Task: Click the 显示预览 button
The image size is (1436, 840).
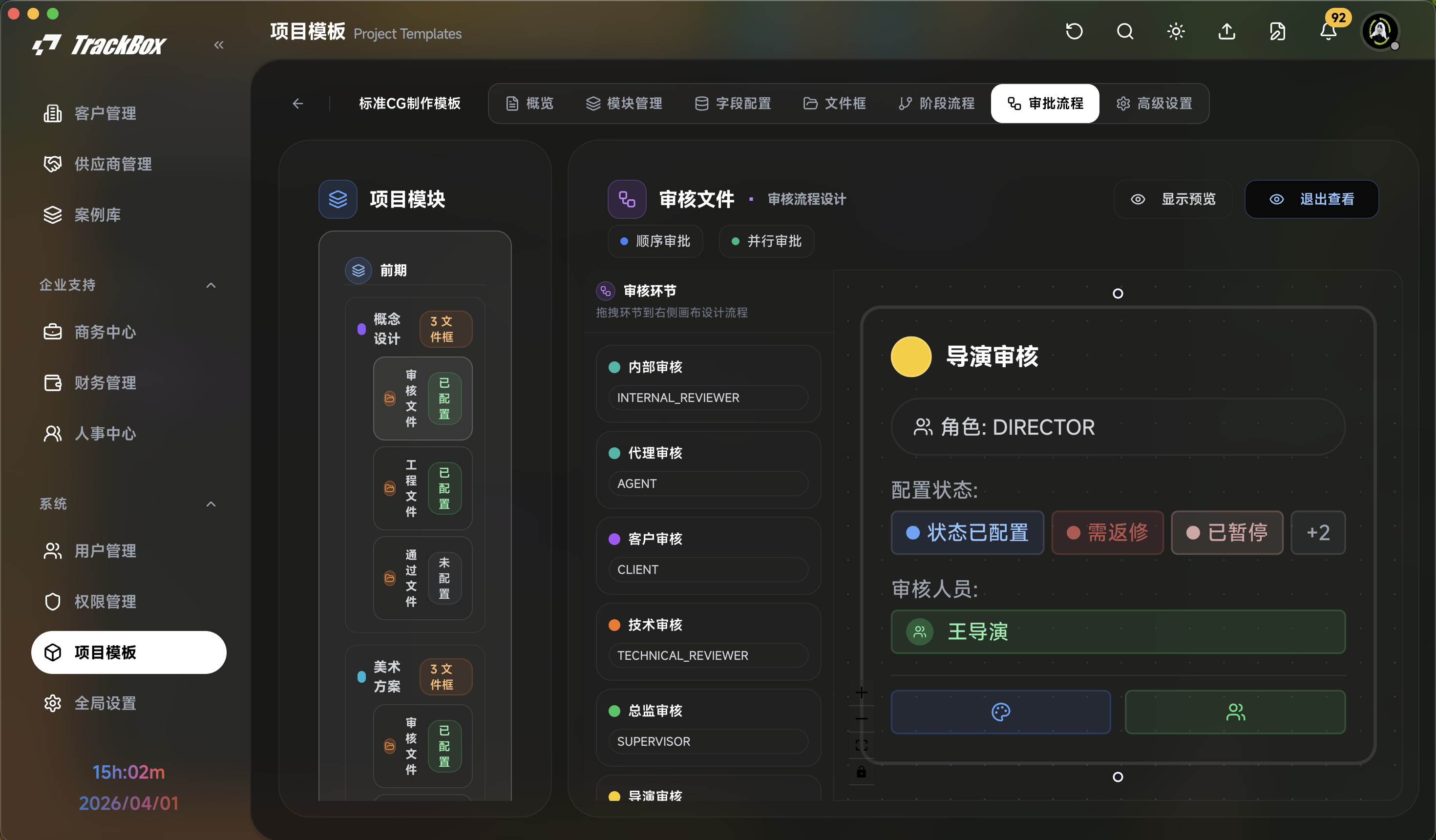Action: pyautogui.click(x=1173, y=199)
